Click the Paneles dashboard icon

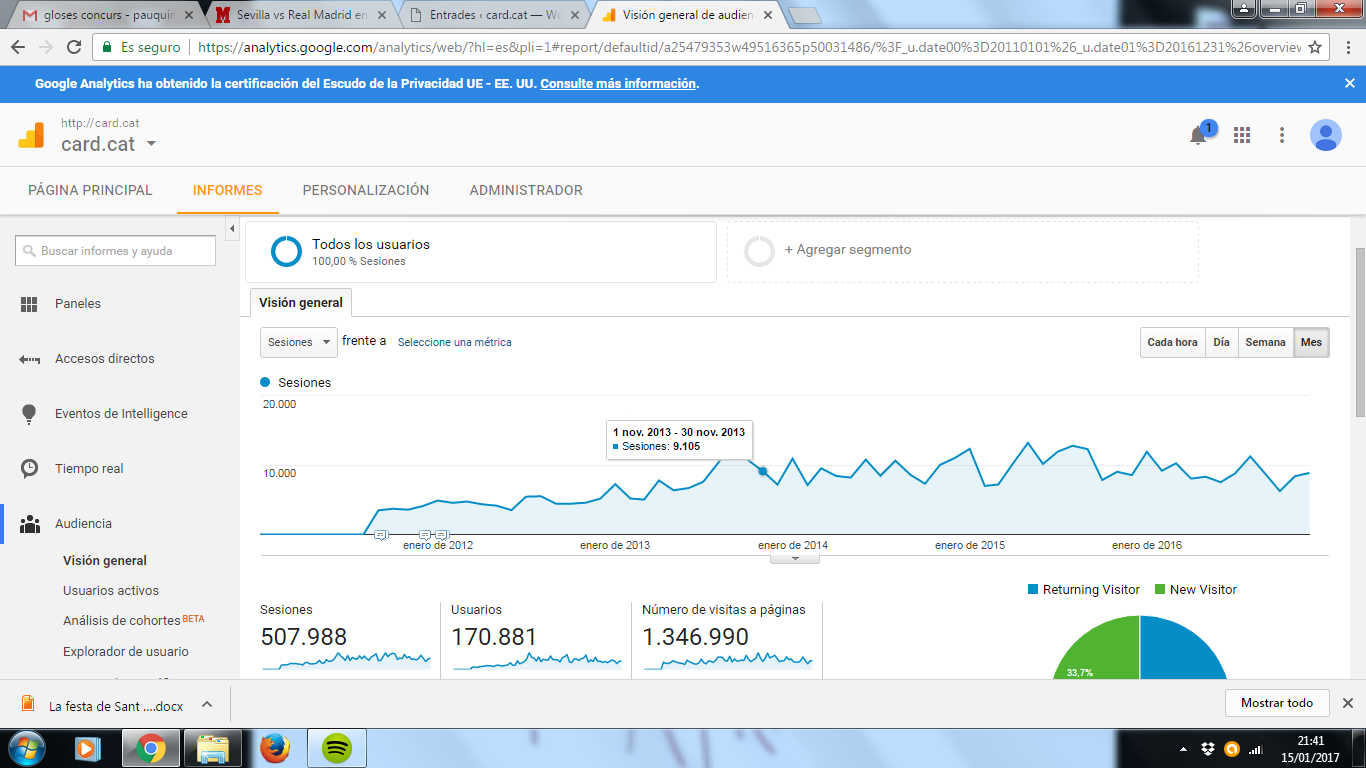[29, 304]
